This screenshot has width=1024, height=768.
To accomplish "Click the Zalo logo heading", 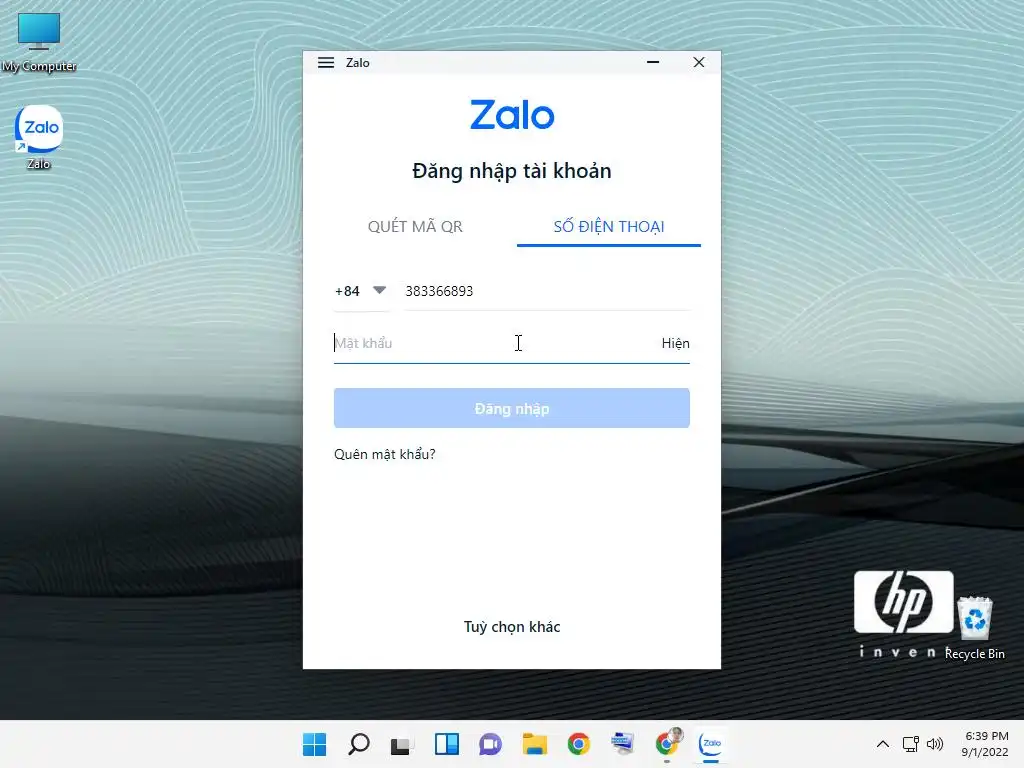I will point(512,115).
